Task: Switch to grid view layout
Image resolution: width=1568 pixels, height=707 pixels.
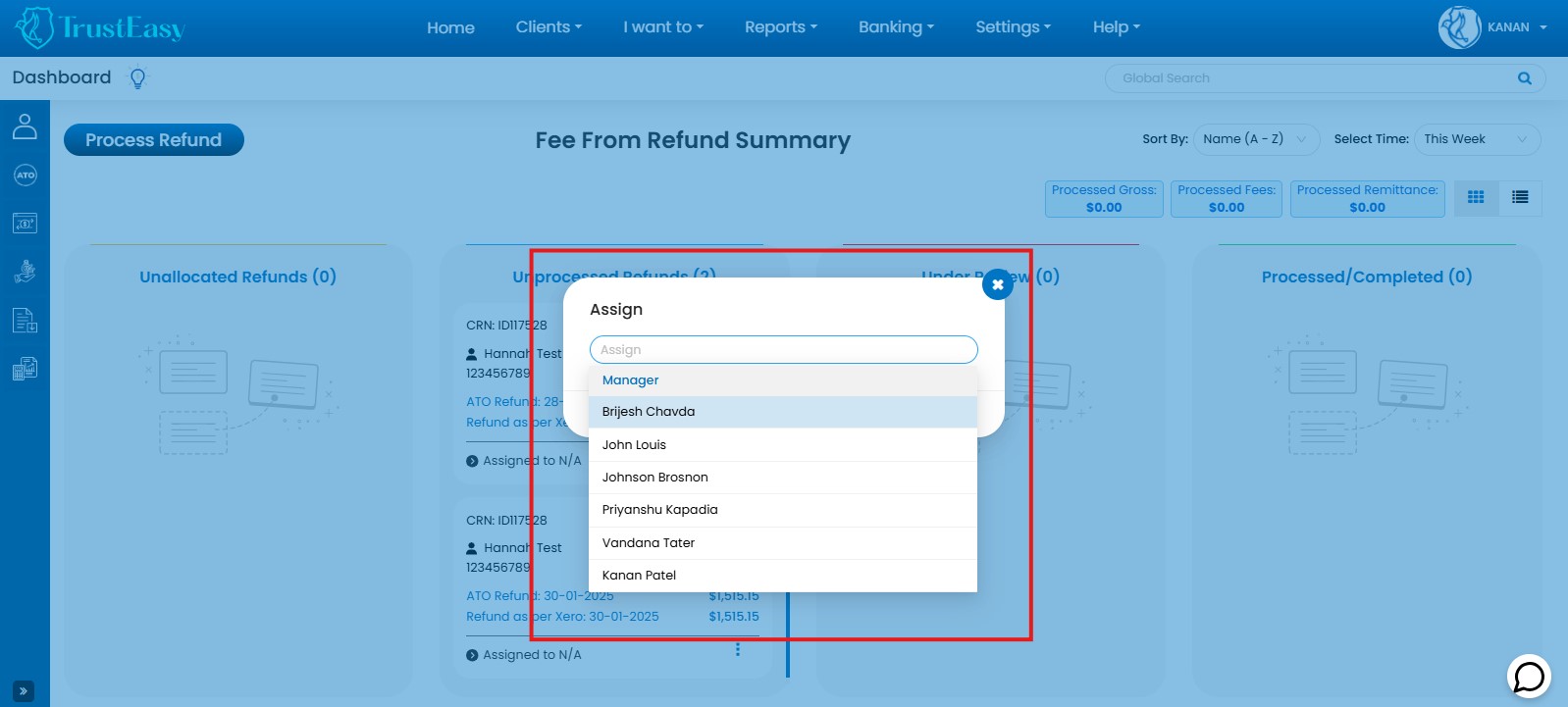Action: point(1476,197)
